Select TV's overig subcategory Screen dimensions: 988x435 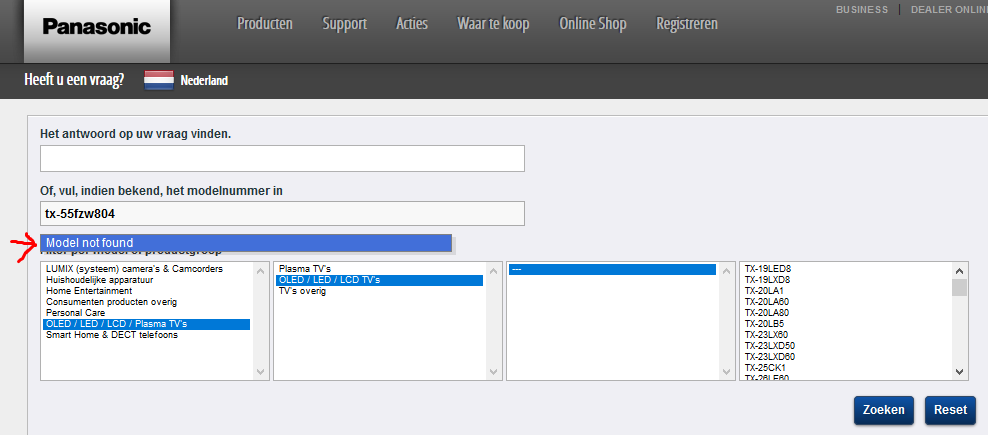[379, 291]
